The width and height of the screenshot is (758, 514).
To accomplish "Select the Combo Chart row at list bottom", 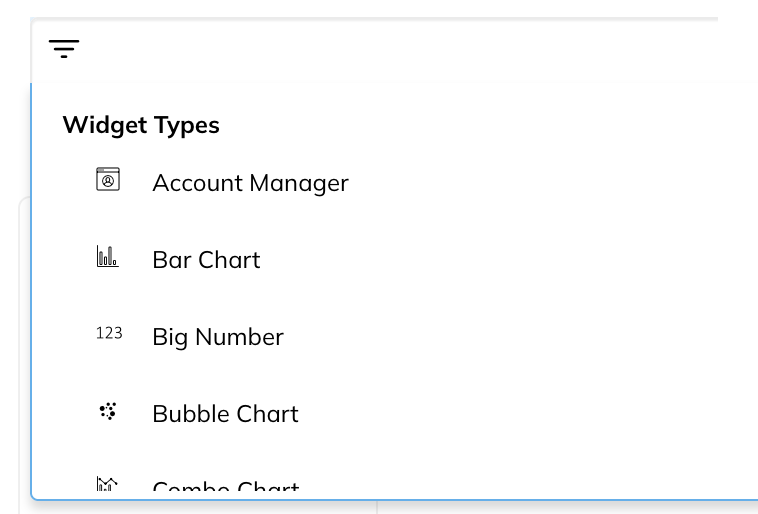I will tap(394, 482).
